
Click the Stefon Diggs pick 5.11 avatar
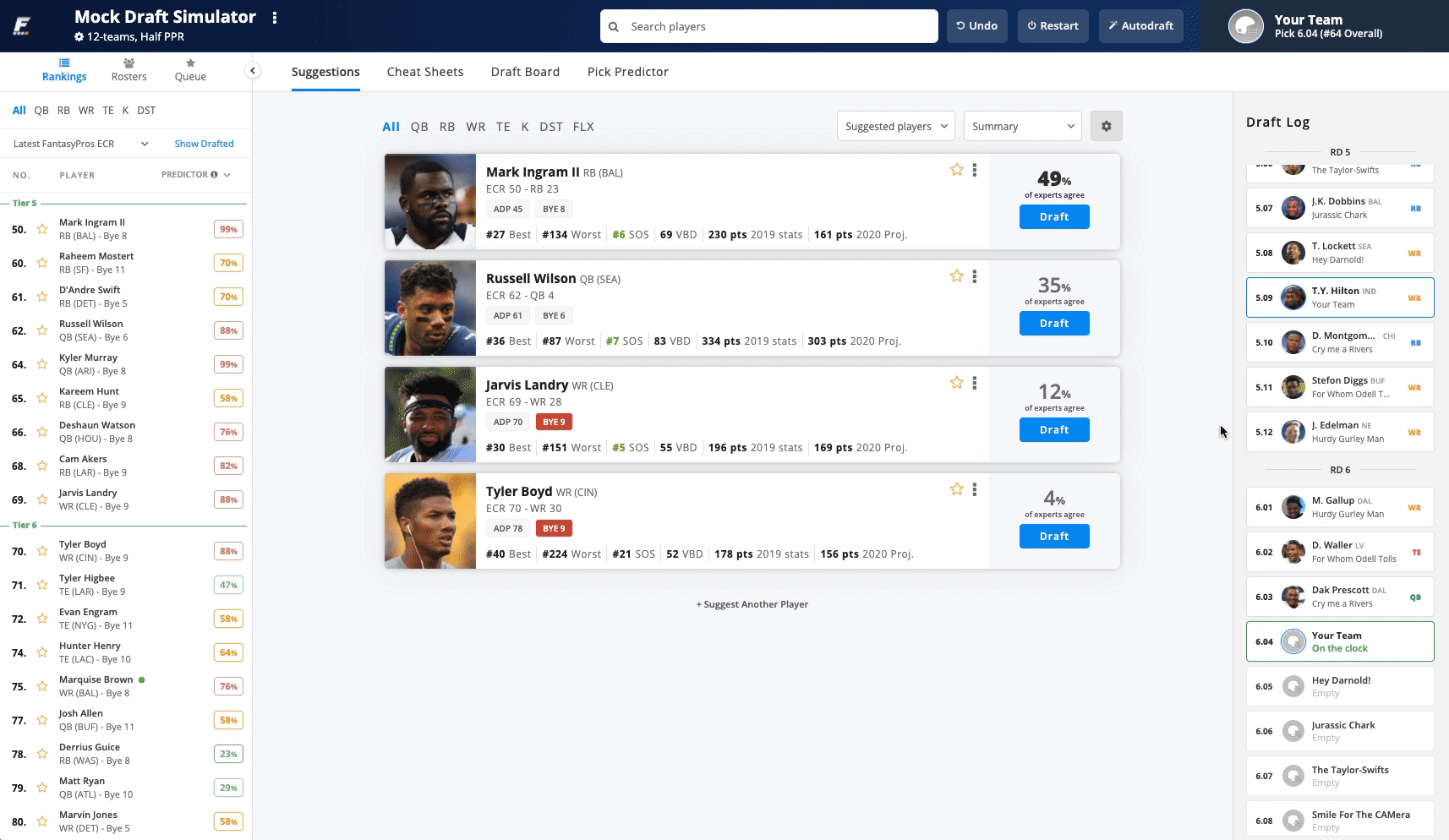click(1293, 387)
